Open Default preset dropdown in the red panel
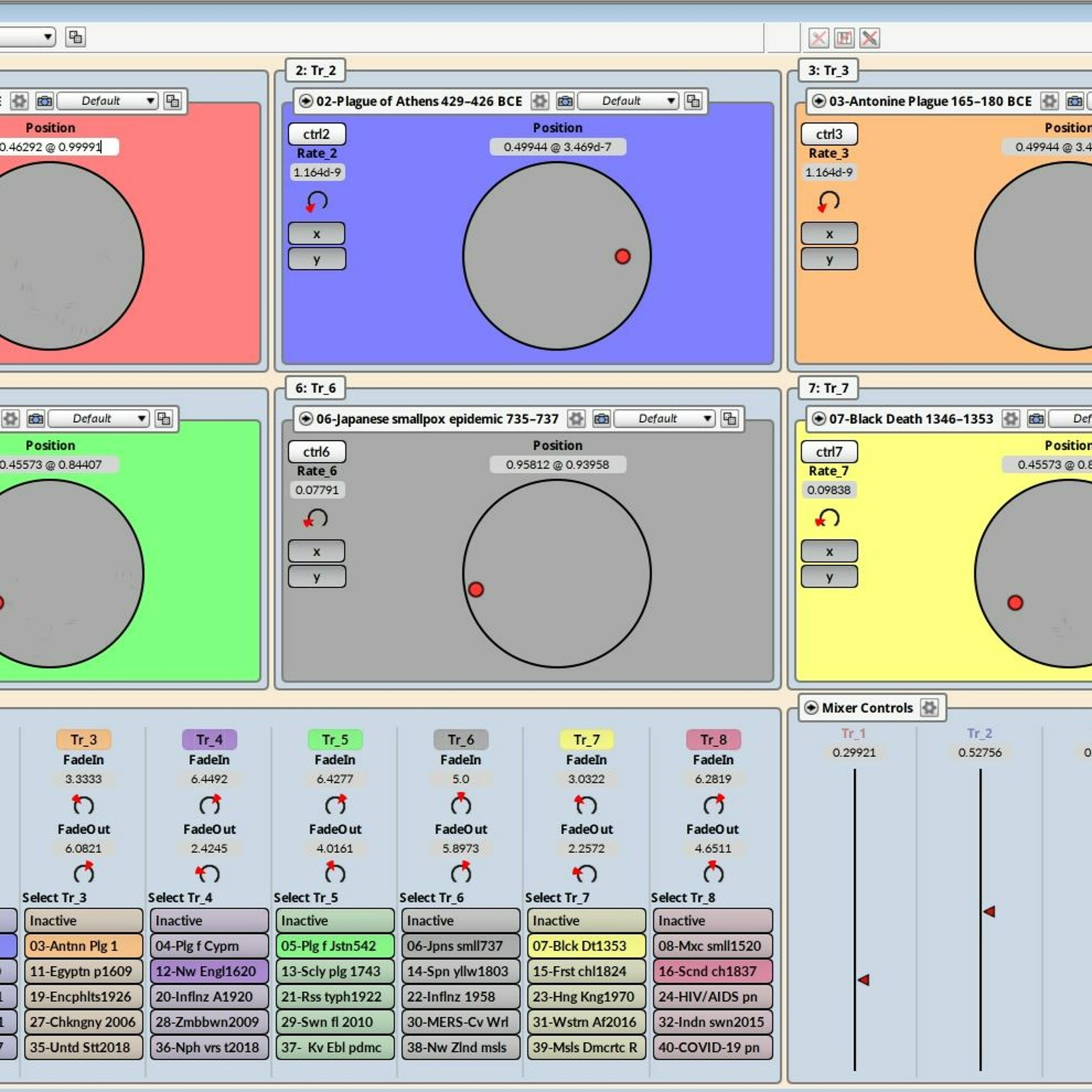The image size is (1092, 1092). [107, 101]
